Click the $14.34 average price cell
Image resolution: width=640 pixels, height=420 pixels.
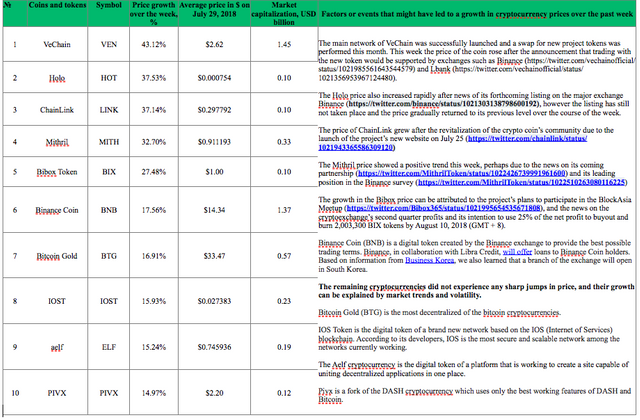click(x=214, y=210)
